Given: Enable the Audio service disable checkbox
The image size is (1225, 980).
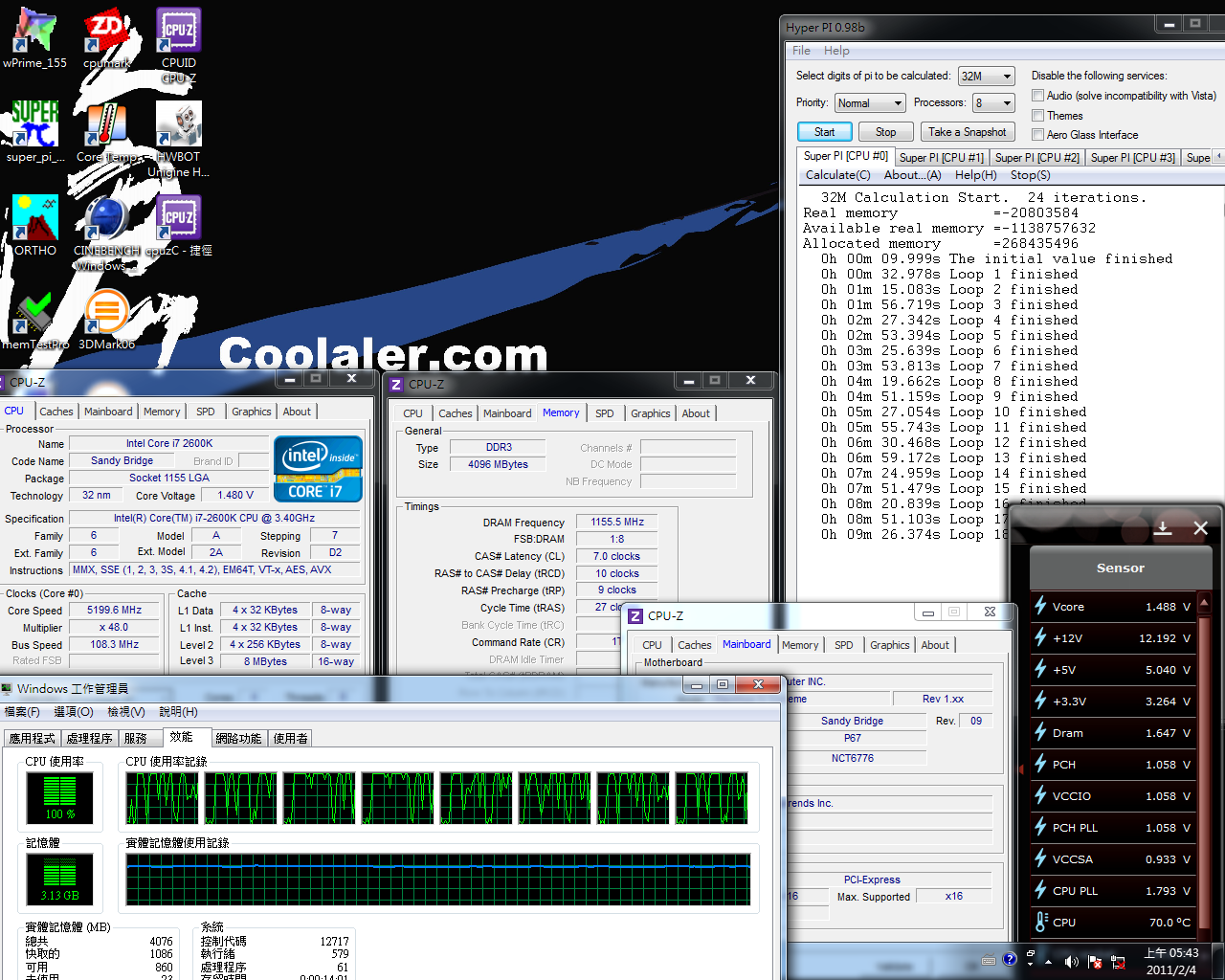Looking at the screenshot, I should point(1037,96).
